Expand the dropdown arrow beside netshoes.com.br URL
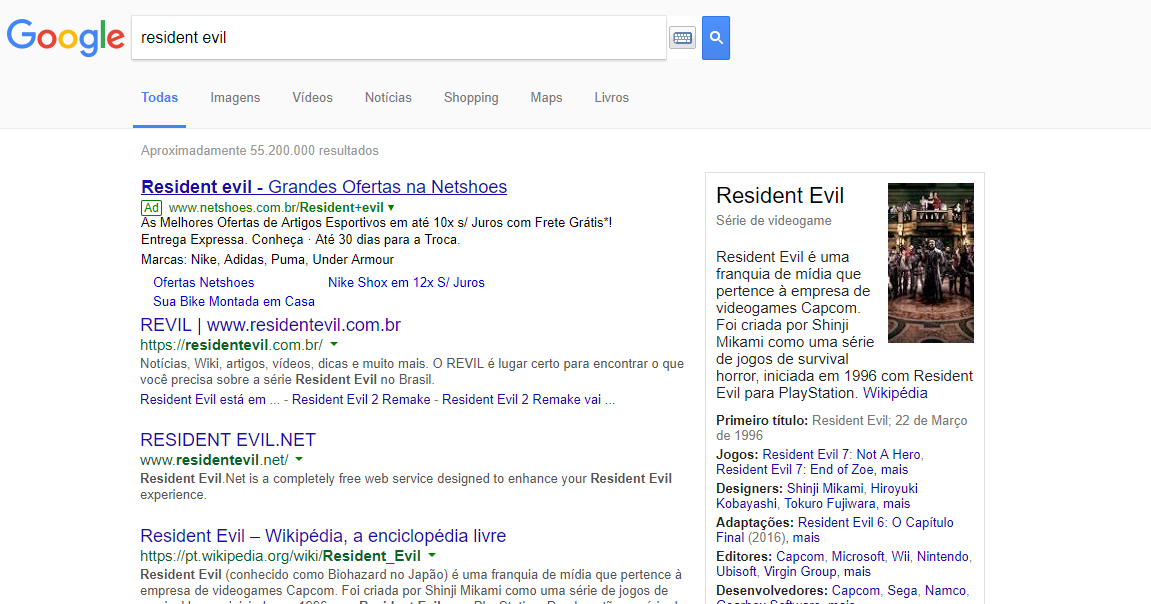 tap(391, 208)
